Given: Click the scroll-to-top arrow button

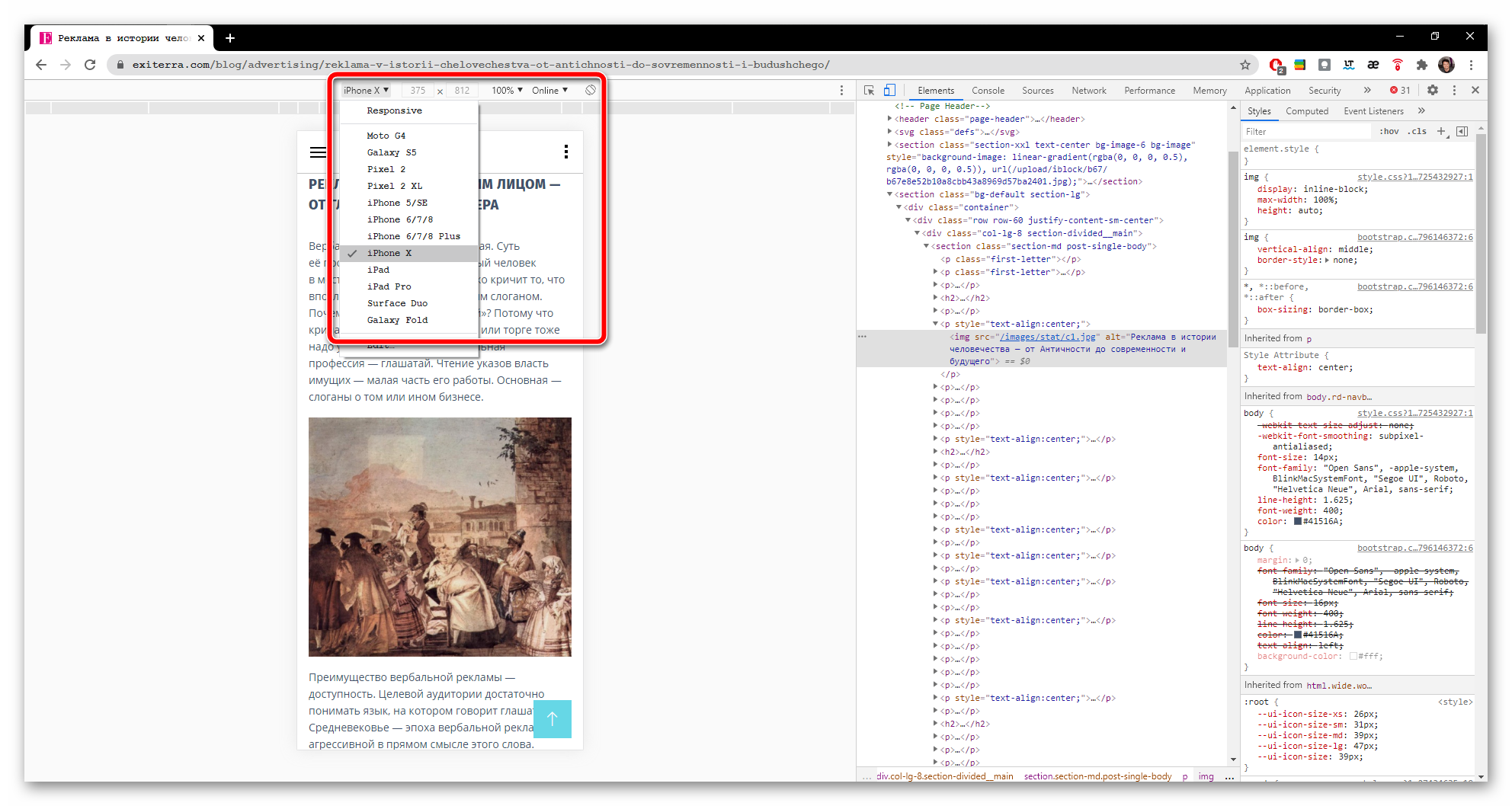Looking at the screenshot, I should click(553, 719).
